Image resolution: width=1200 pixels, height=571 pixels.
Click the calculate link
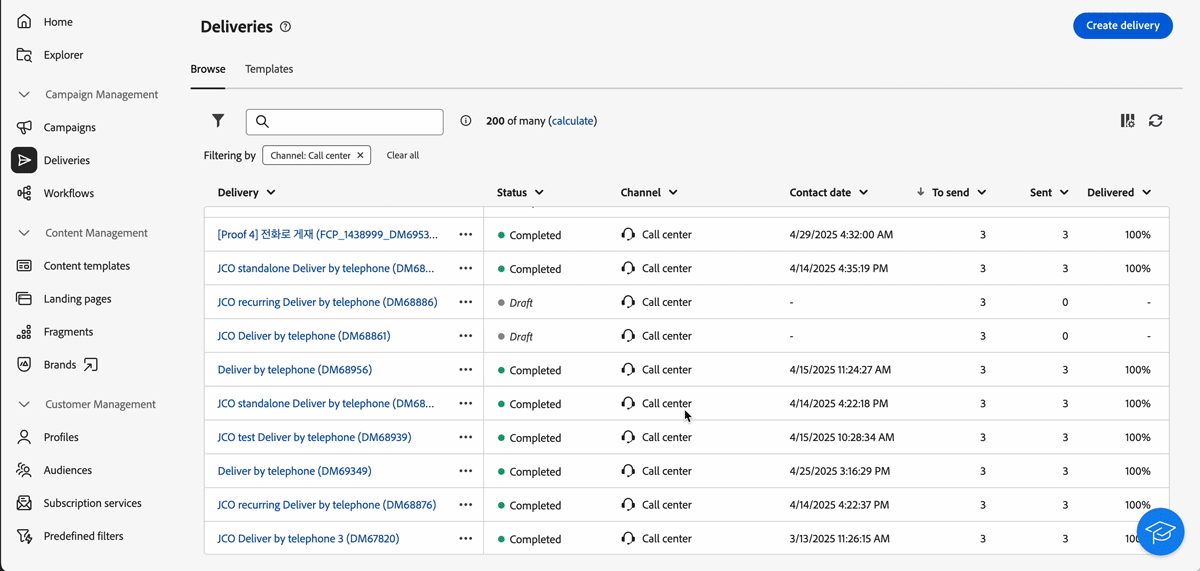pos(572,121)
